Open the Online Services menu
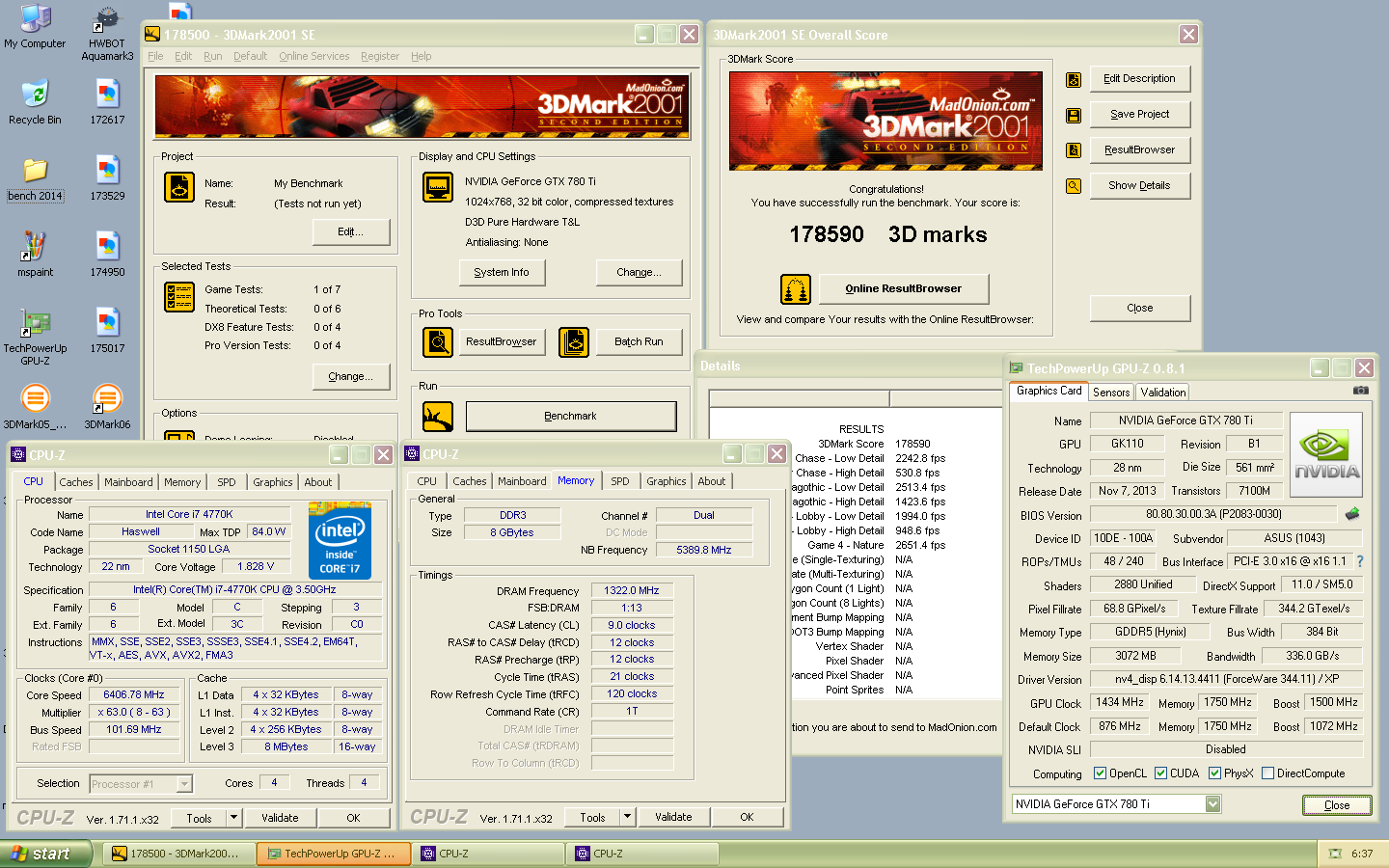Viewport: 1389px width, 868px height. [x=314, y=56]
